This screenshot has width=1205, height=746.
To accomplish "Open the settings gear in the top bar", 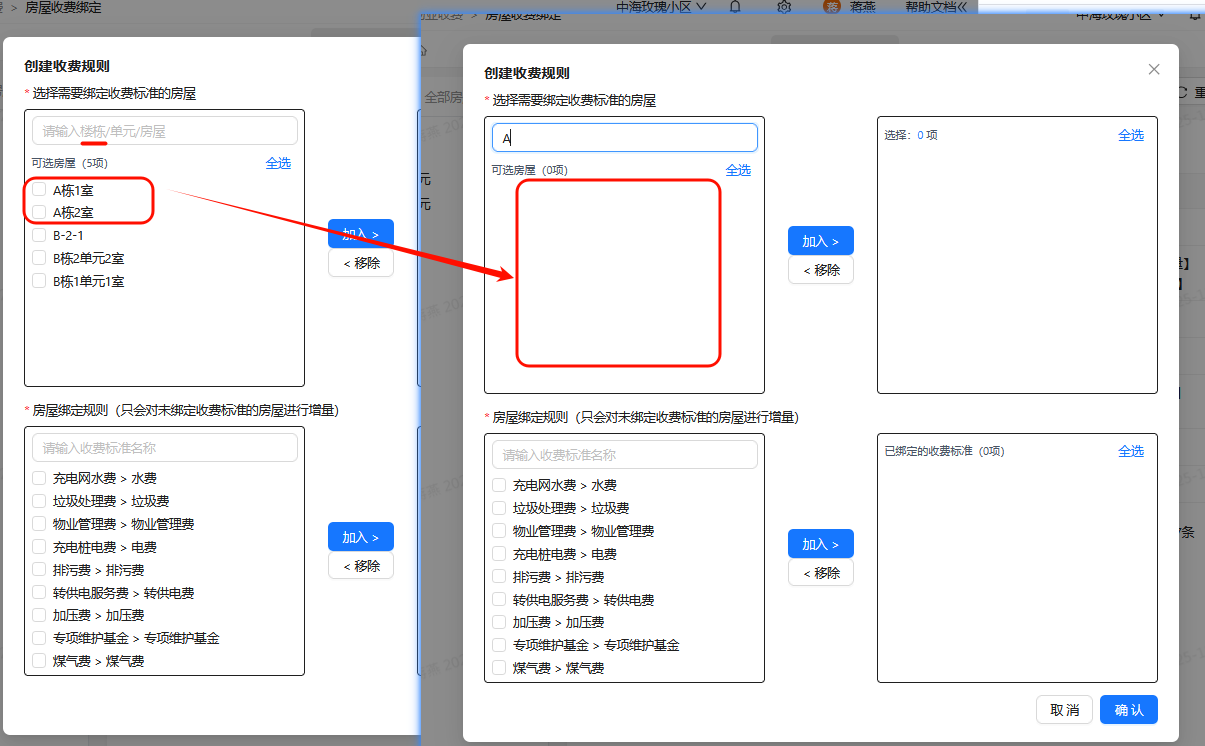I will (x=784, y=8).
